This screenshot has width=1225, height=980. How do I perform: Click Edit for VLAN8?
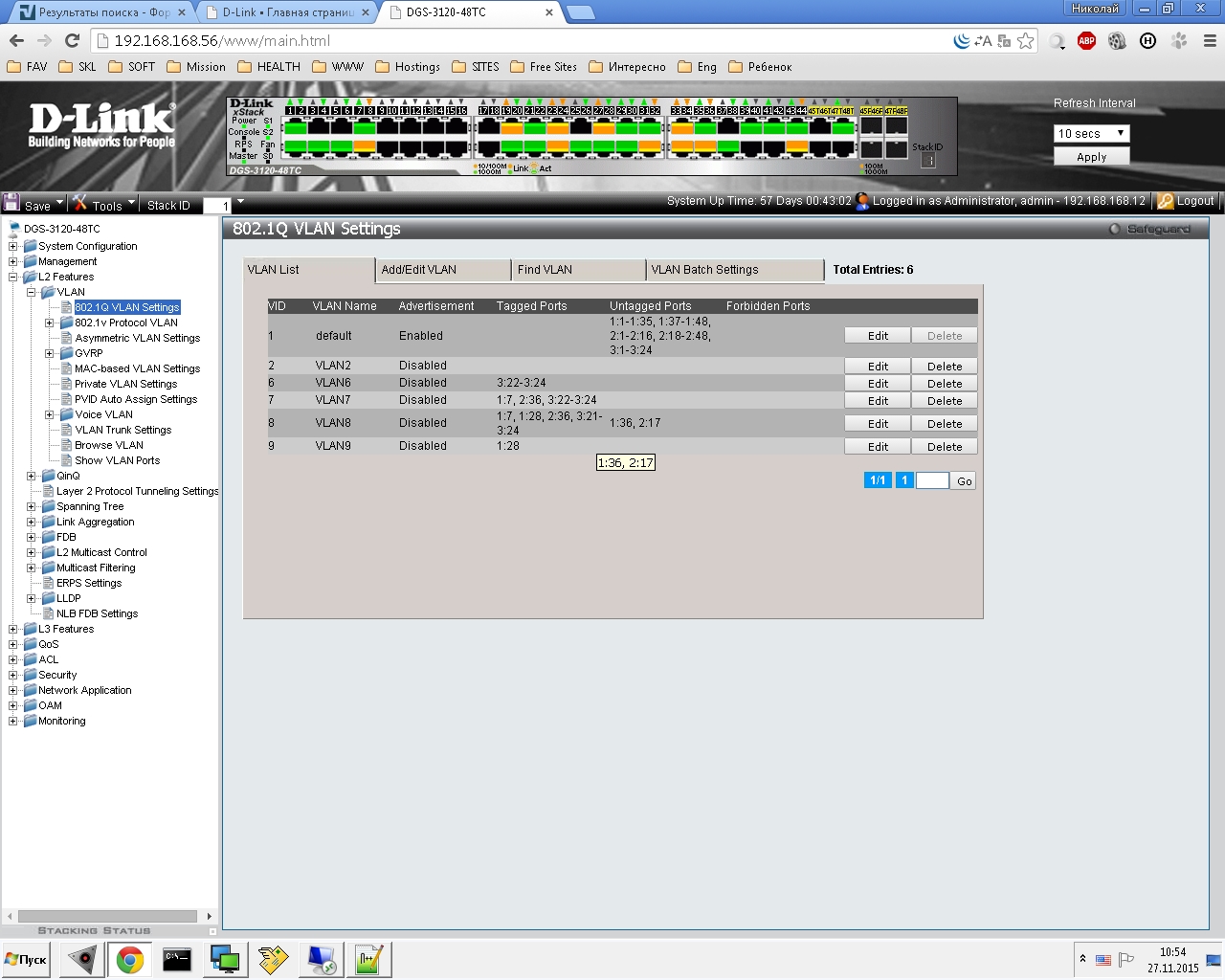tap(878, 424)
